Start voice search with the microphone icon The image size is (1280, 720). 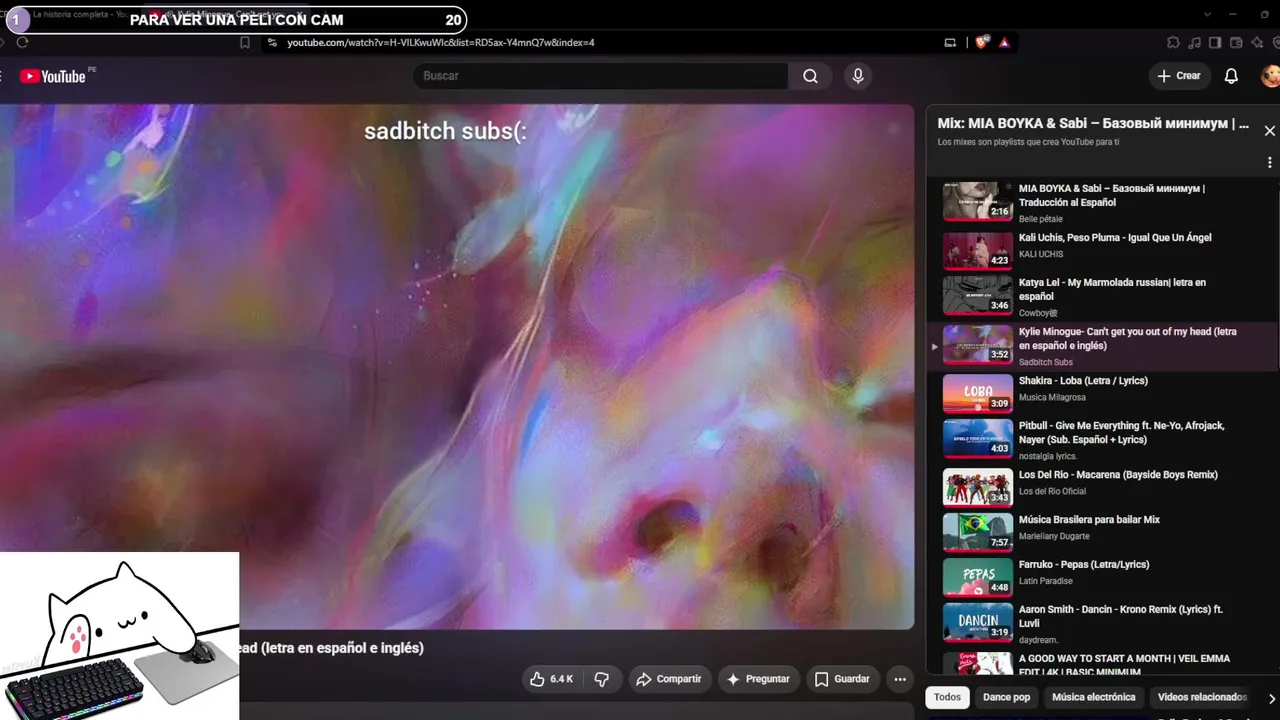click(x=857, y=76)
